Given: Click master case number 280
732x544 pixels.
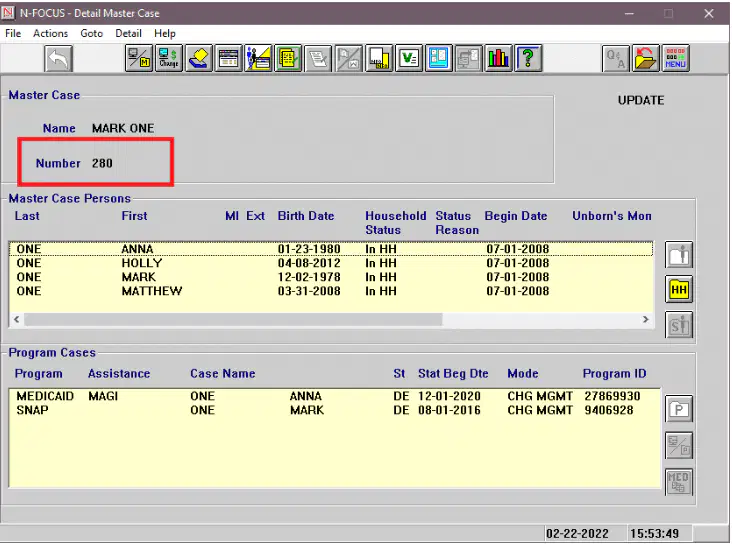Looking at the screenshot, I should point(102,163).
